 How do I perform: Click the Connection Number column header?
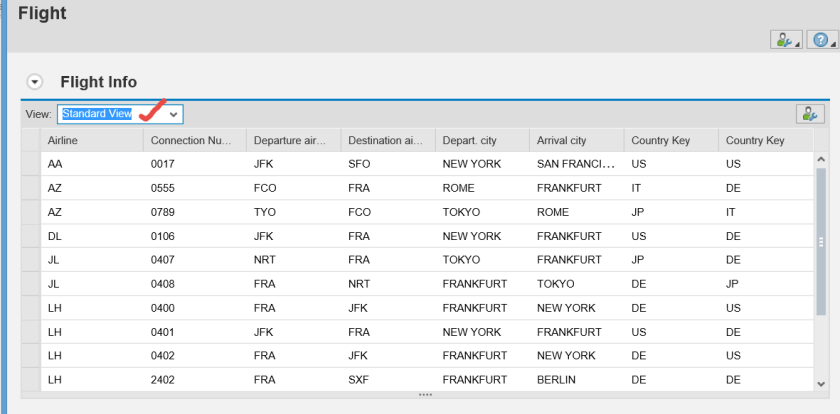193,140
